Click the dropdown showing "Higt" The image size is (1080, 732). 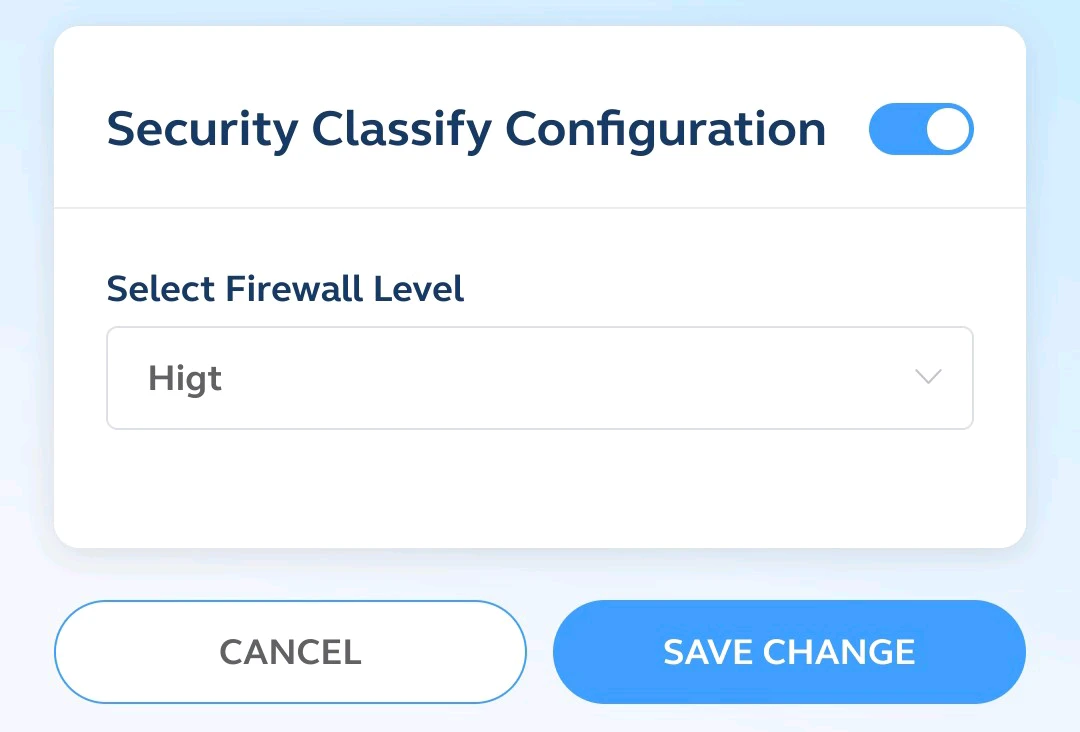click(539, 378)
